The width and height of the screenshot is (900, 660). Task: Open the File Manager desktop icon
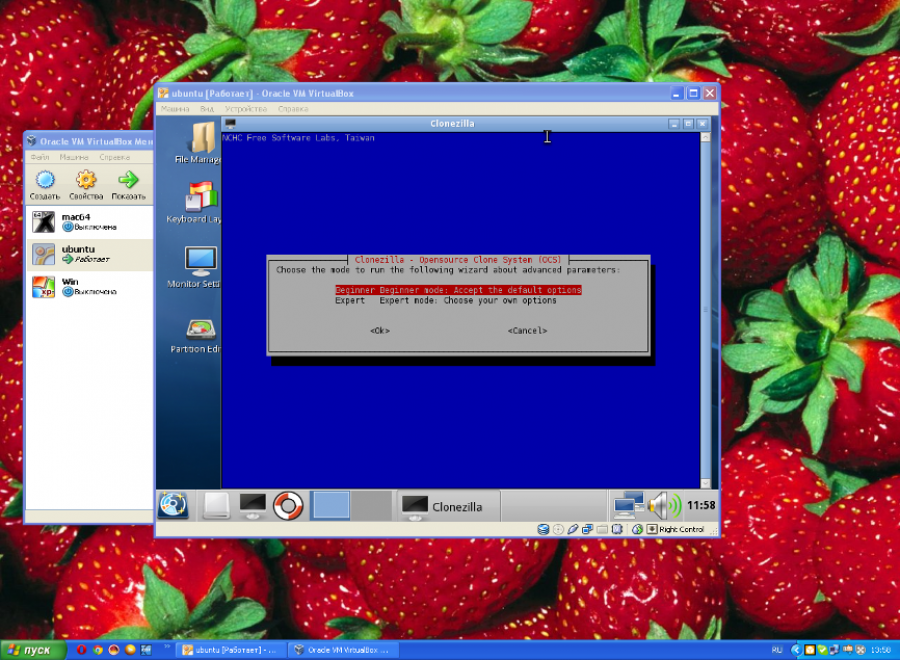pyautogui.click(x=200, y=143)
